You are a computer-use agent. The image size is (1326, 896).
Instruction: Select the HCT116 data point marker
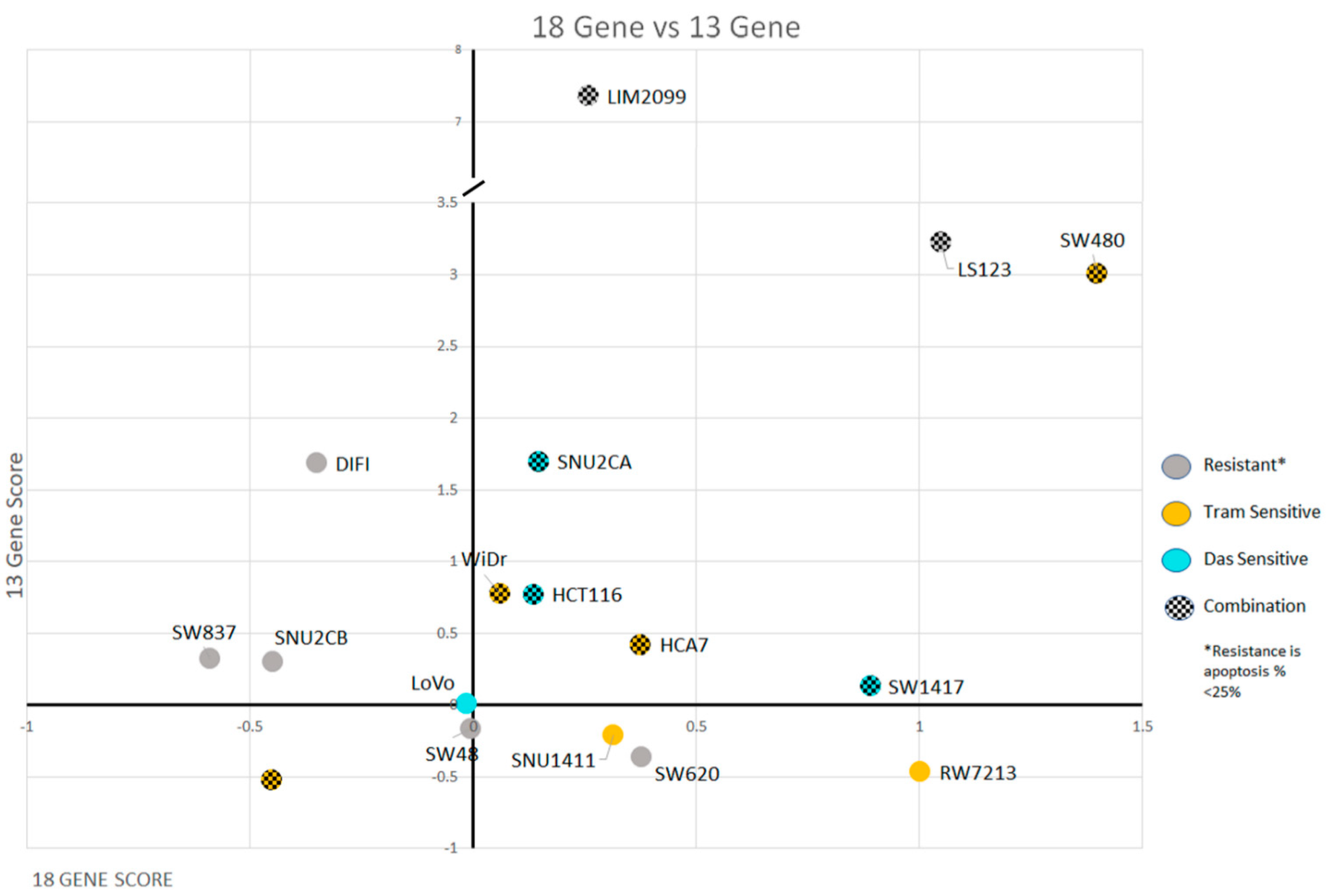[533, 594]
